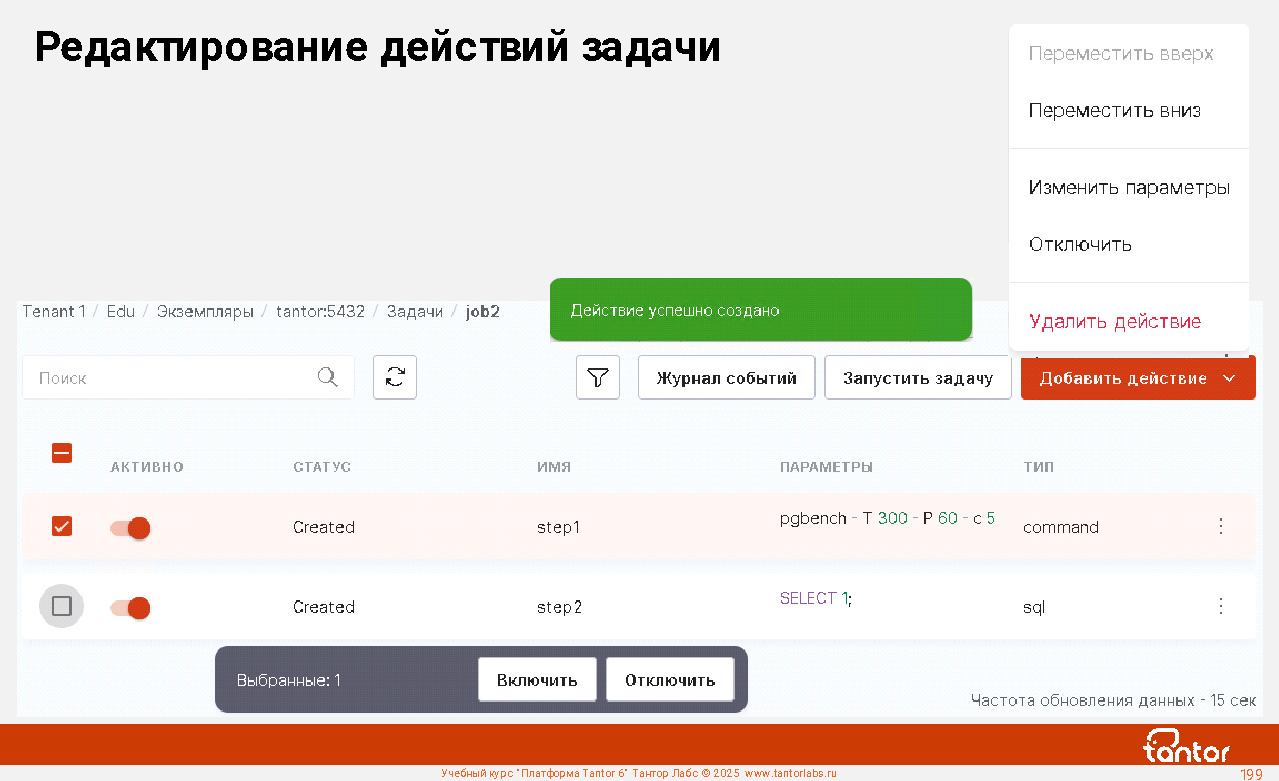Open three-dot menu for step1 row

1220,526
